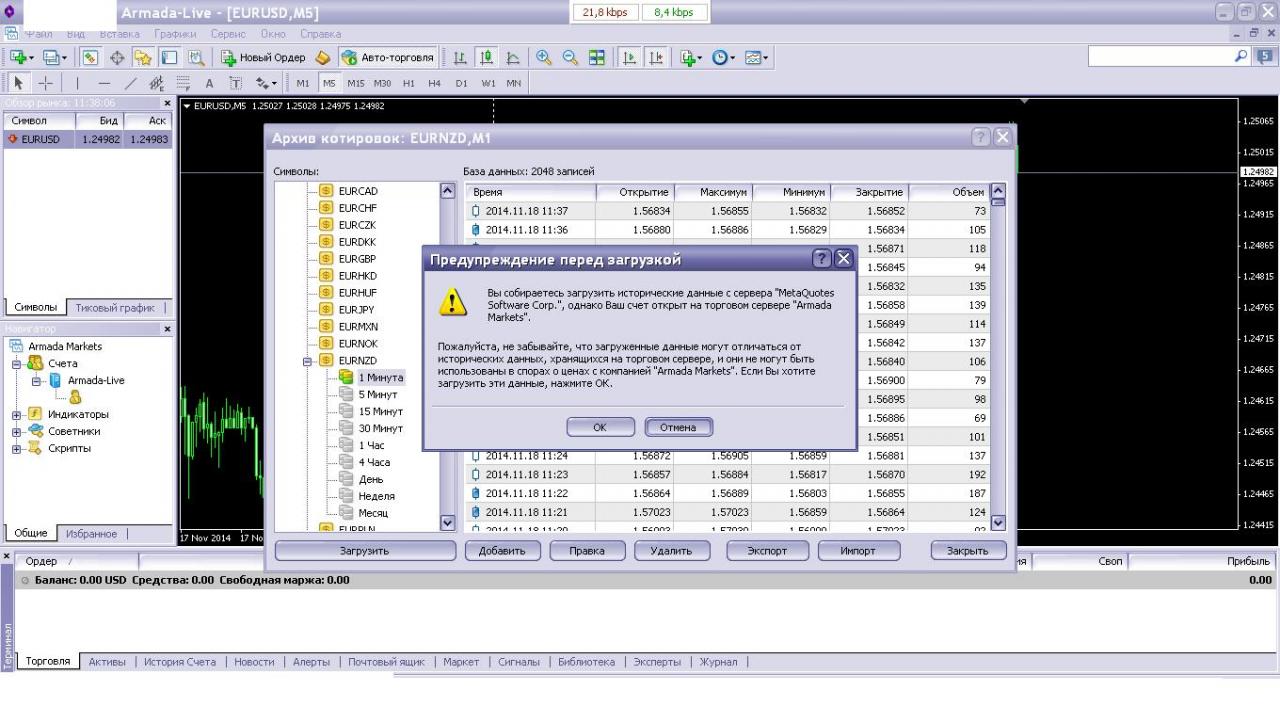The height and width of the screenshot is (723, 1280).
Task: Open the indicators list dropdown
Action: pyautogui.click(x=691, y=58)
